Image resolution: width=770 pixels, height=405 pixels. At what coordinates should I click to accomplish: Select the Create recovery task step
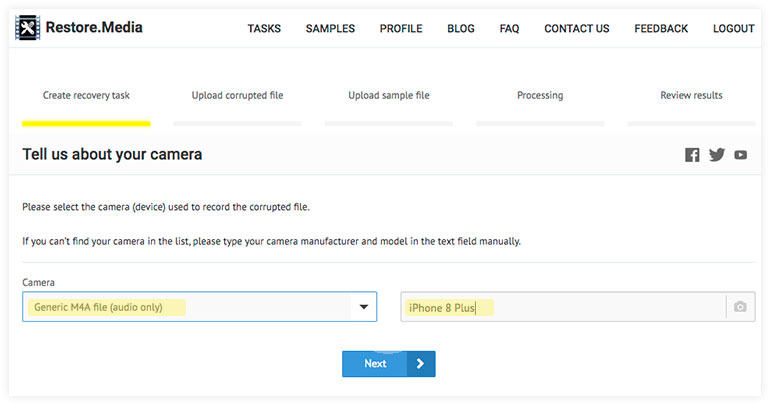point(86,95)
